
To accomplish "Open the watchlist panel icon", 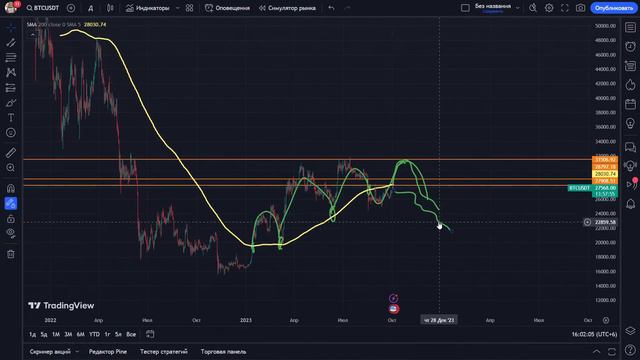I will coord(631,27).
